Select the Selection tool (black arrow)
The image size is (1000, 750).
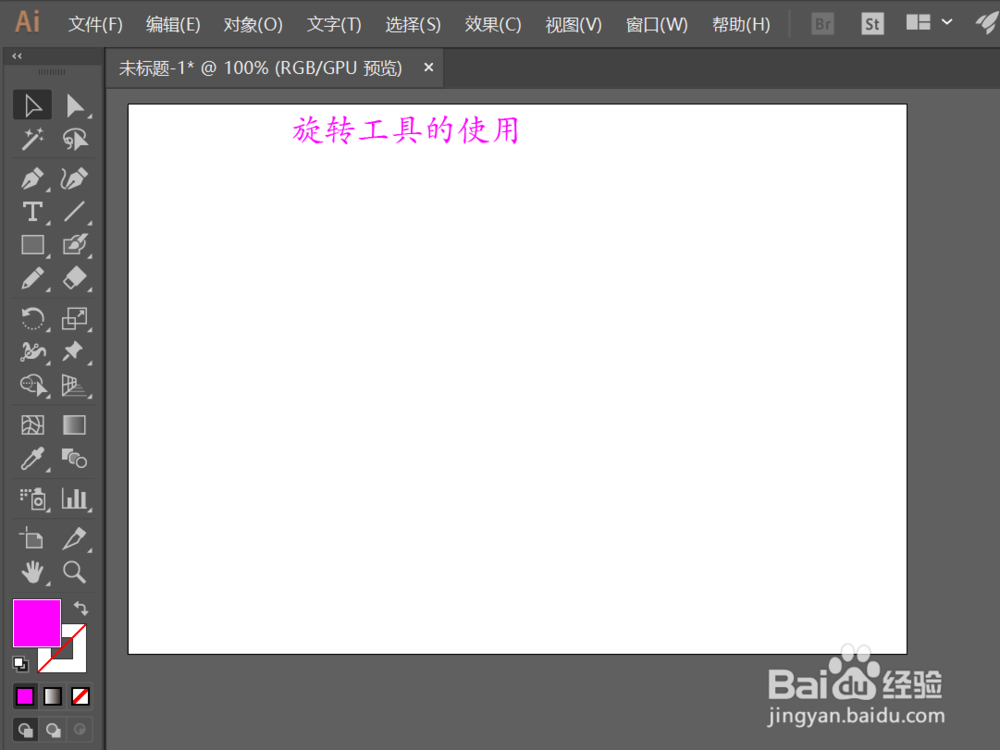pyautogui.click(x=32, y=105)
